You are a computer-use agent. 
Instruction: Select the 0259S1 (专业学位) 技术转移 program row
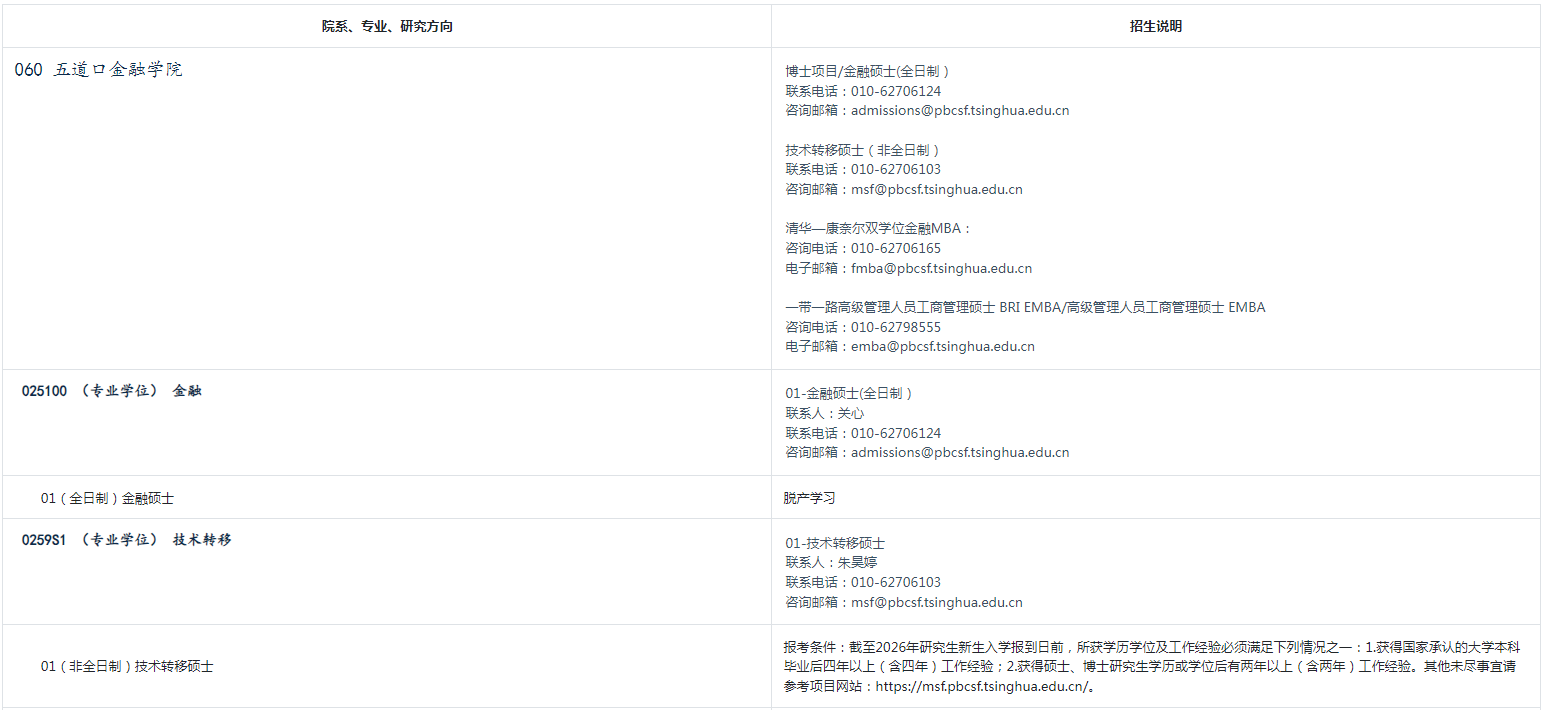click(127, 540)
